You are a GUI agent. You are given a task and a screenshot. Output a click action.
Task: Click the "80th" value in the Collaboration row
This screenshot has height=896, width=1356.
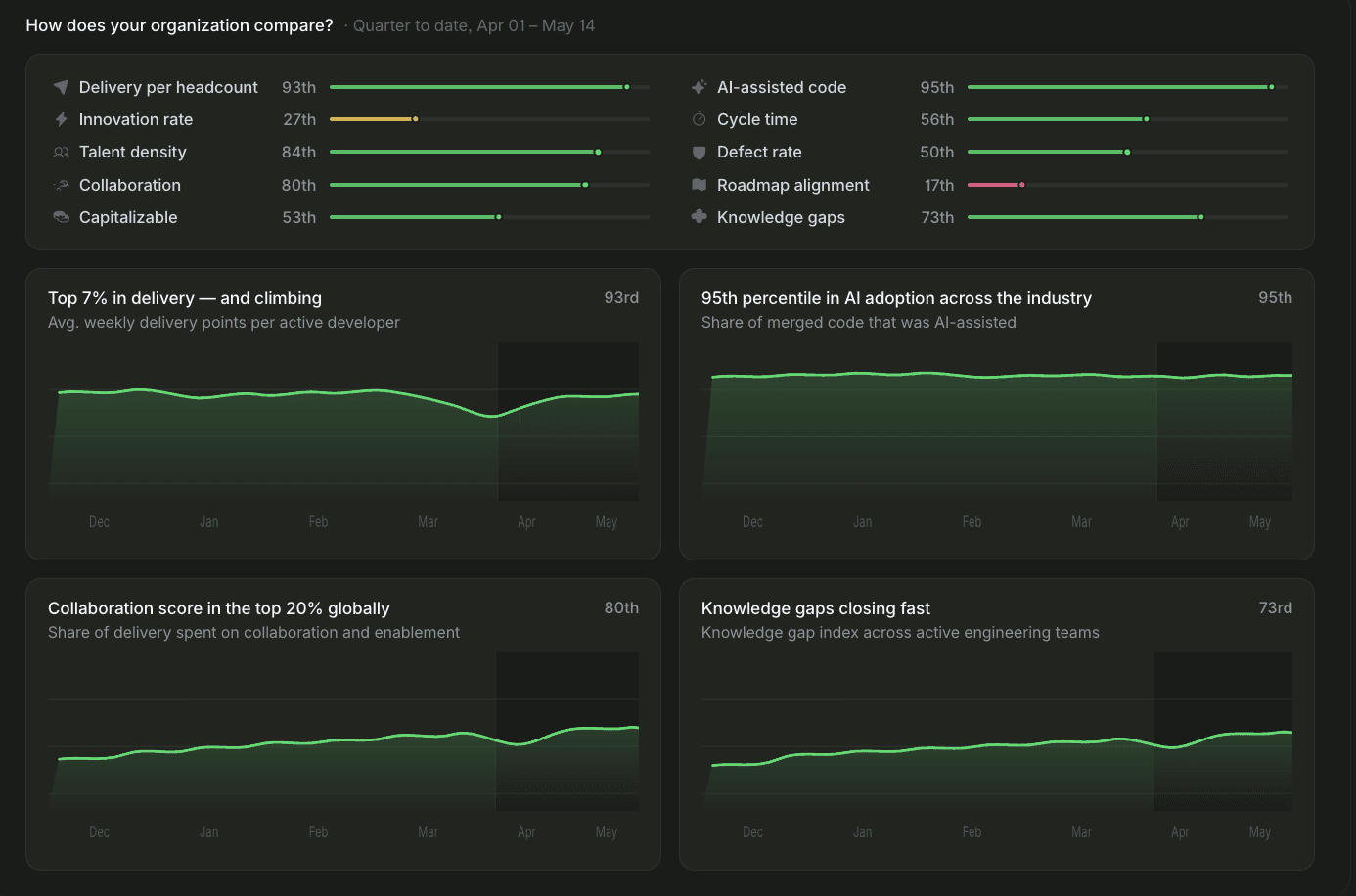[x=298, y=185]
